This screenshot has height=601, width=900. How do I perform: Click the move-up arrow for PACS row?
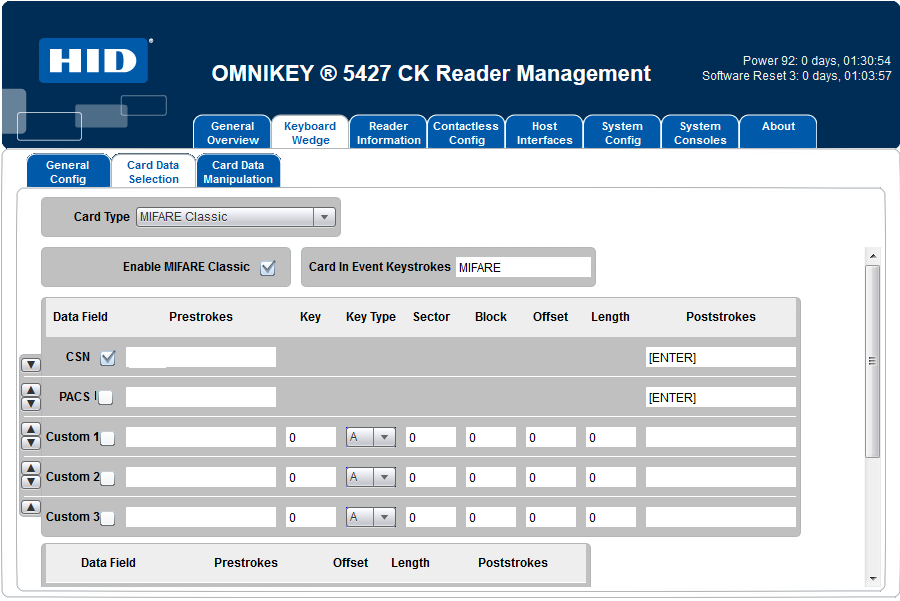click(31, 391)
